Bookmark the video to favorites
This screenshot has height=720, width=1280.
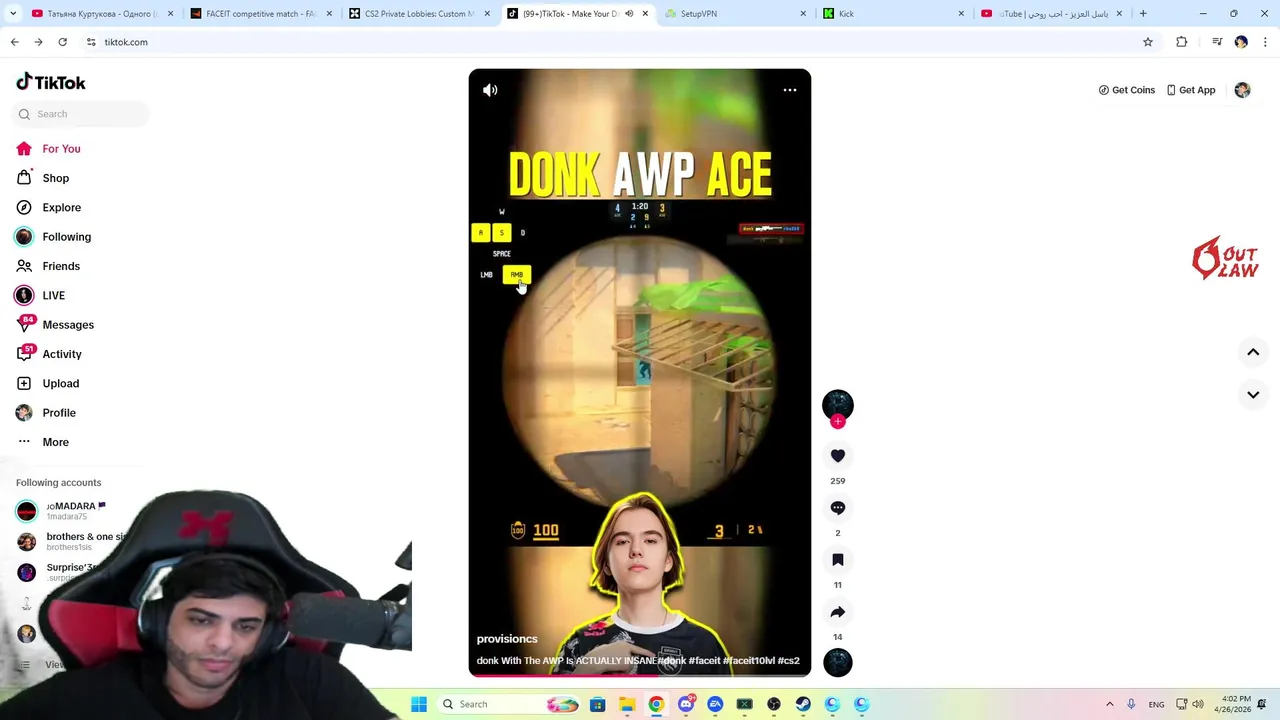[x=838, y=560]
